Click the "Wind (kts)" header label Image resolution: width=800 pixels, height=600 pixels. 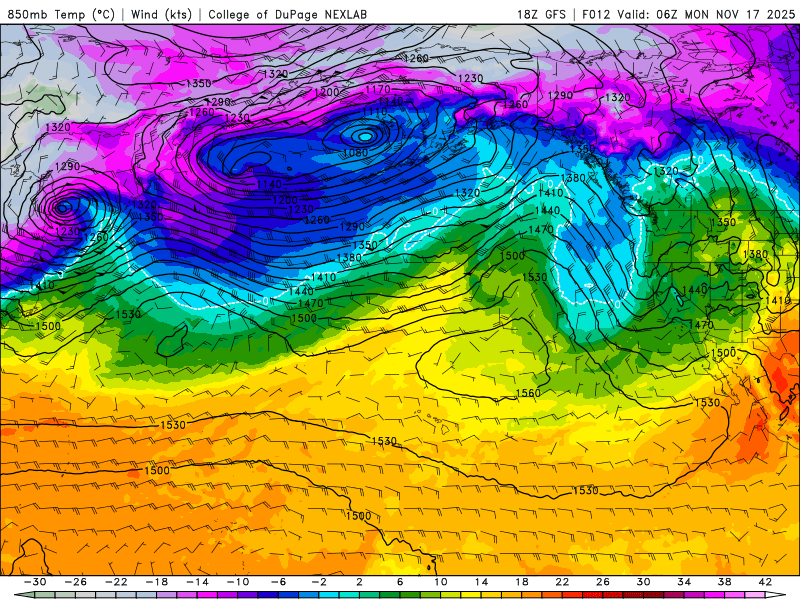click(x=161, y=14)
